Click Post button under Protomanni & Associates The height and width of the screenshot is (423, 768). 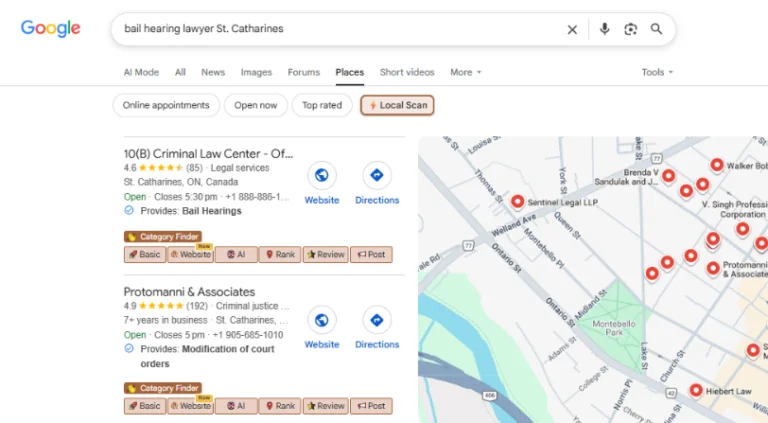pyautogui.click(x=371, y=406)
